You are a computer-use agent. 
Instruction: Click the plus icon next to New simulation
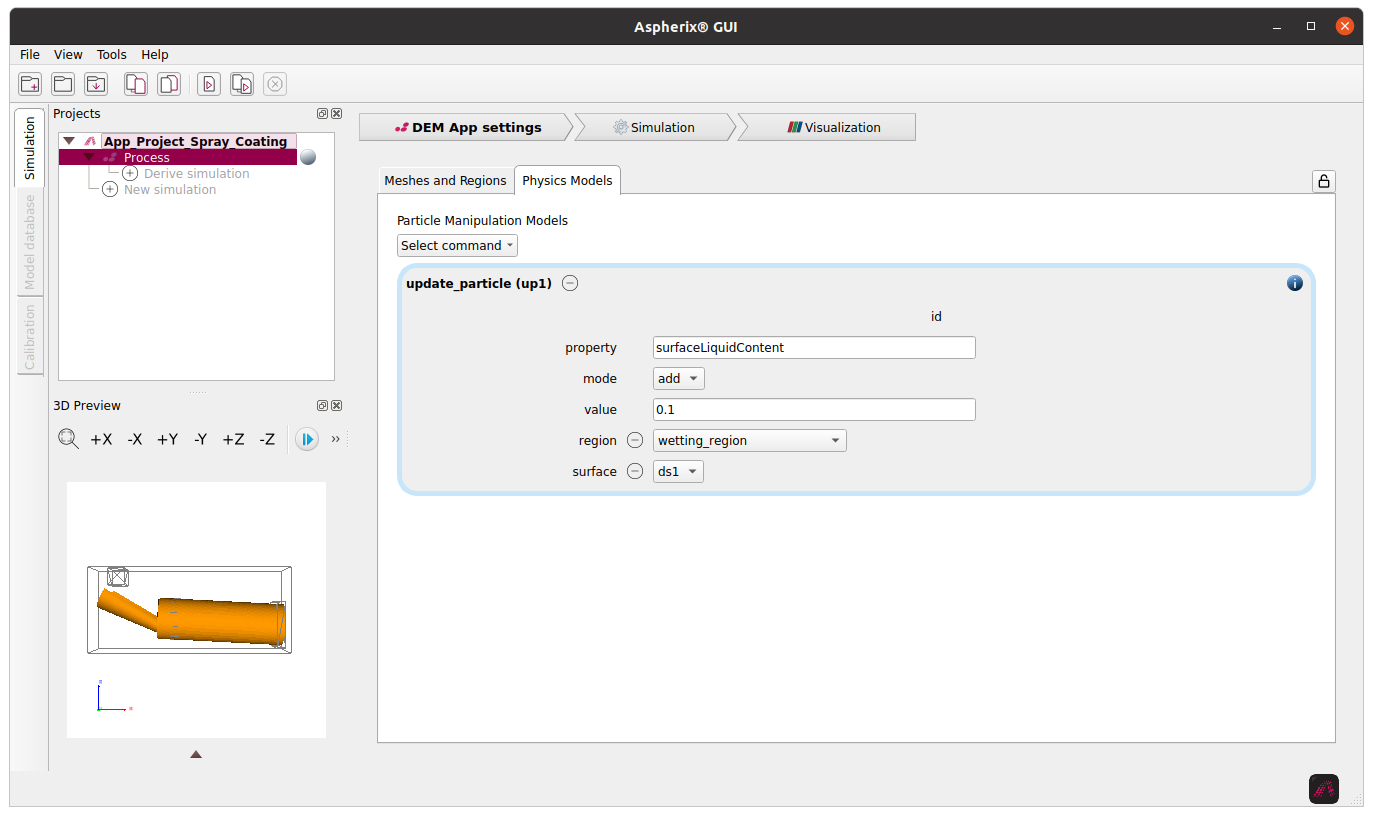point(110,190)
